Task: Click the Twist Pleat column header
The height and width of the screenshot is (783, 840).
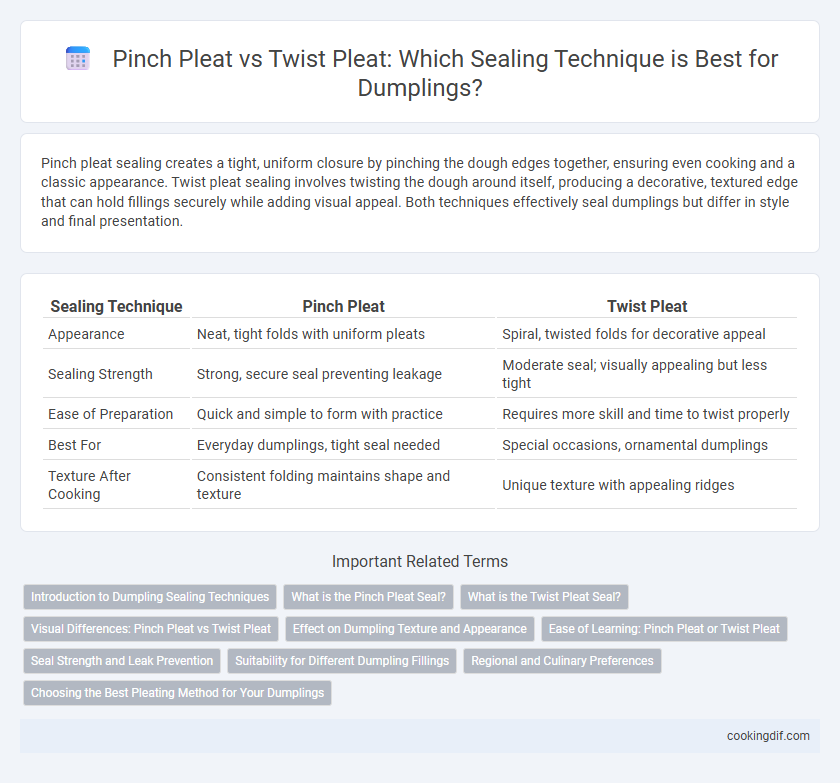Action: (x=647, y=306)
